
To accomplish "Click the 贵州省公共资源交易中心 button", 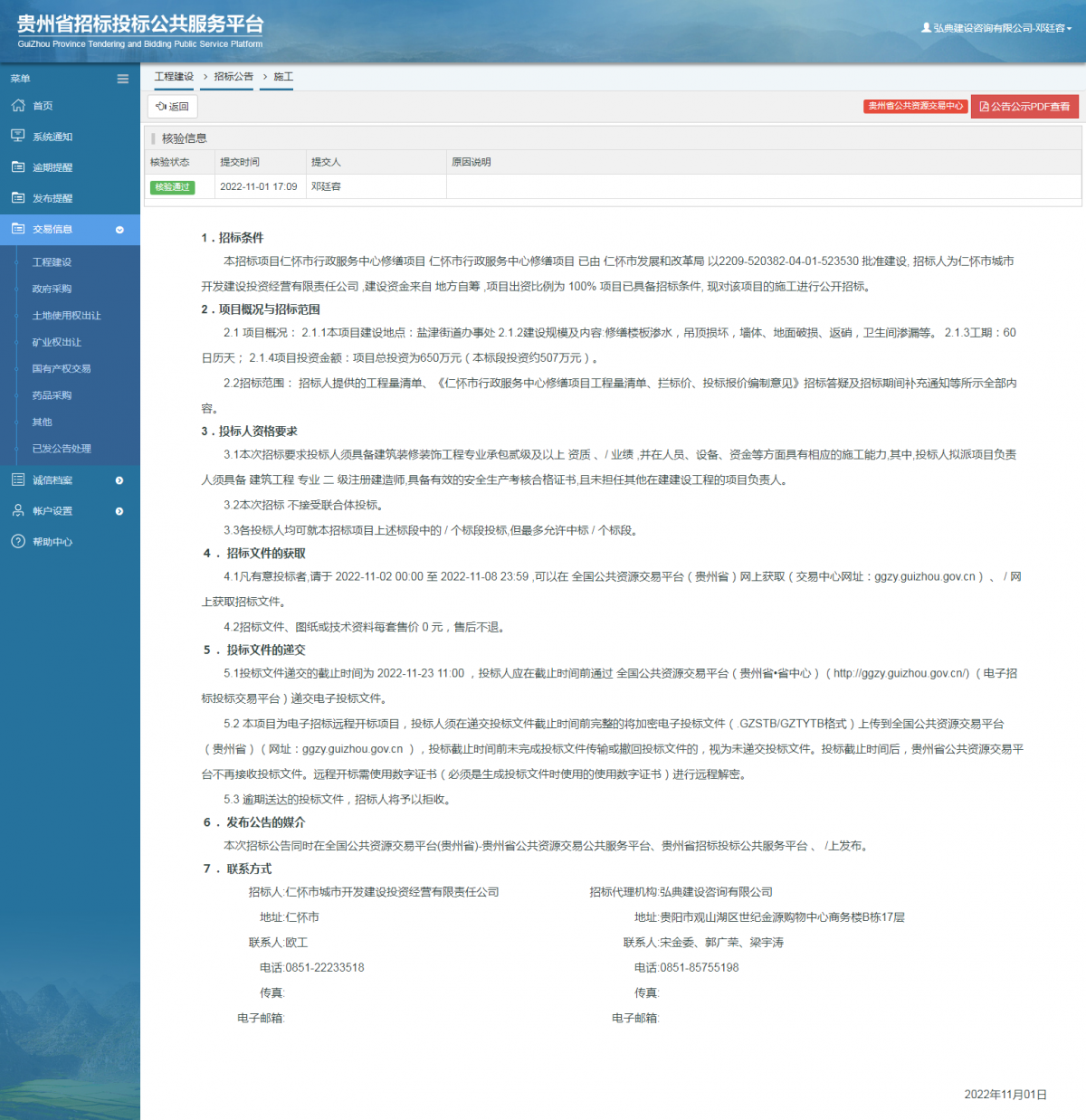I will tap(915, 106).
